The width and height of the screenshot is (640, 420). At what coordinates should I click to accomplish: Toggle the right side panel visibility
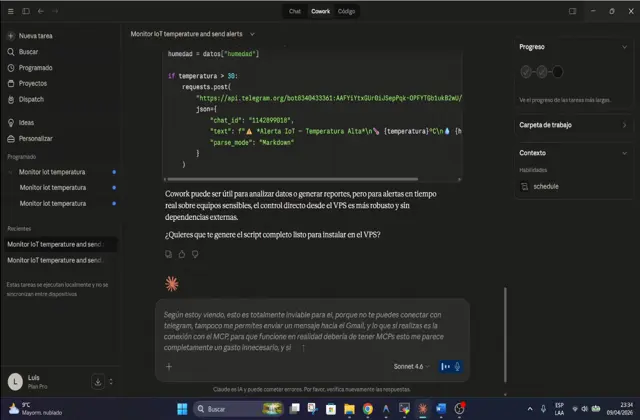[x=572, y=11]
